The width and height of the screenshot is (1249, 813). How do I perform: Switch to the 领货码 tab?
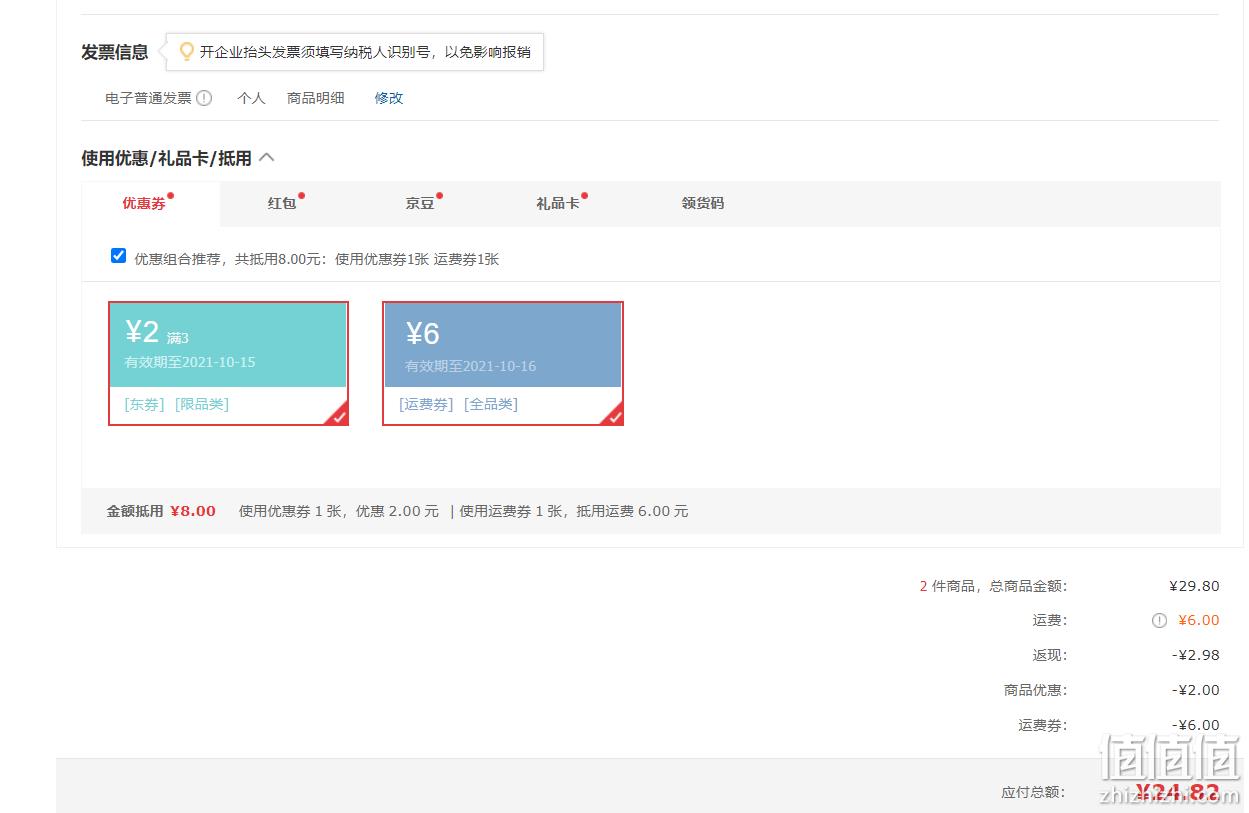[x=702, y=203]
